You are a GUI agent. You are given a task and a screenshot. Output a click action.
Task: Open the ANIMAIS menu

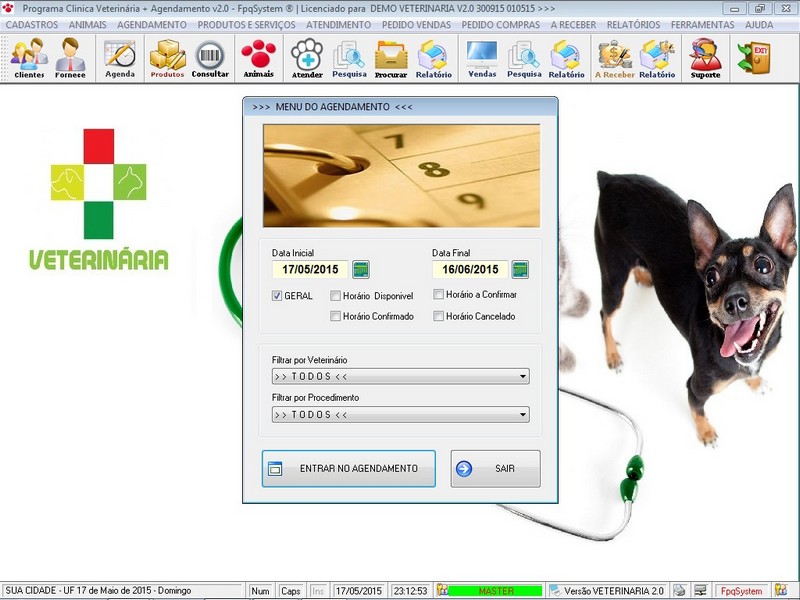pyautogui.click(x=88, y=24)
